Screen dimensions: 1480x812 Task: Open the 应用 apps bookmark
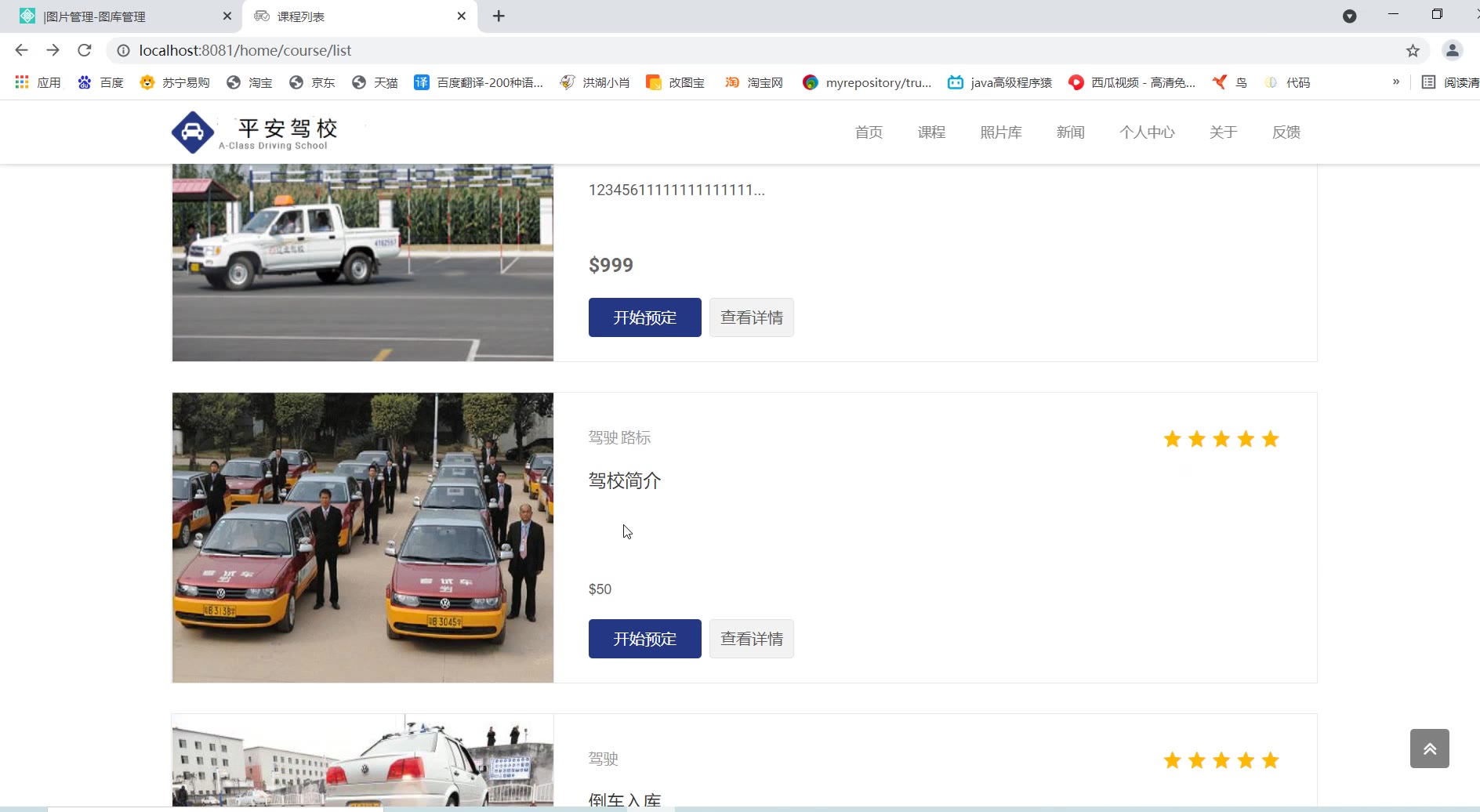pyautogui.click(x=38, y=82)
